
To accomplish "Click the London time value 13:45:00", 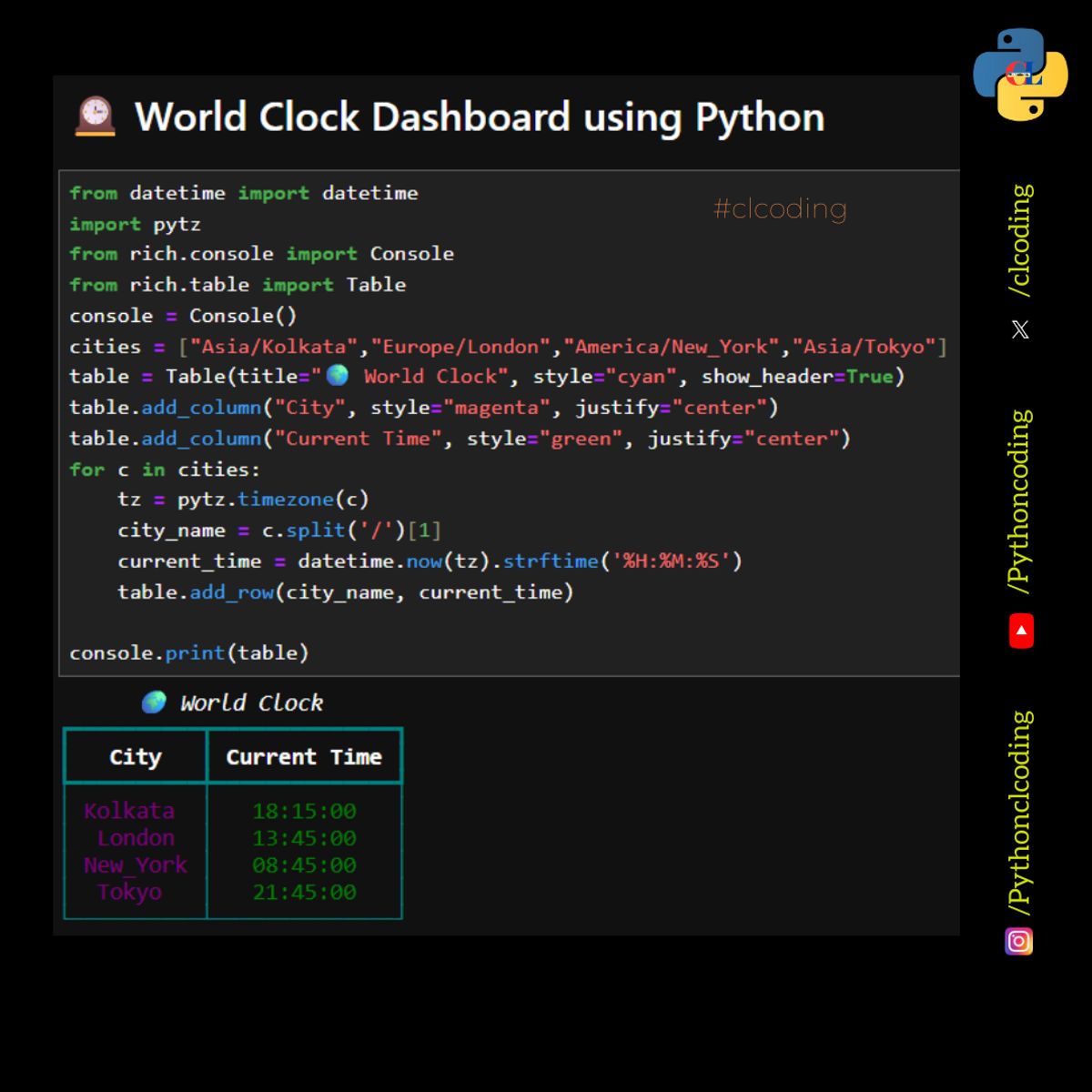I will click(x=304, y=838).
